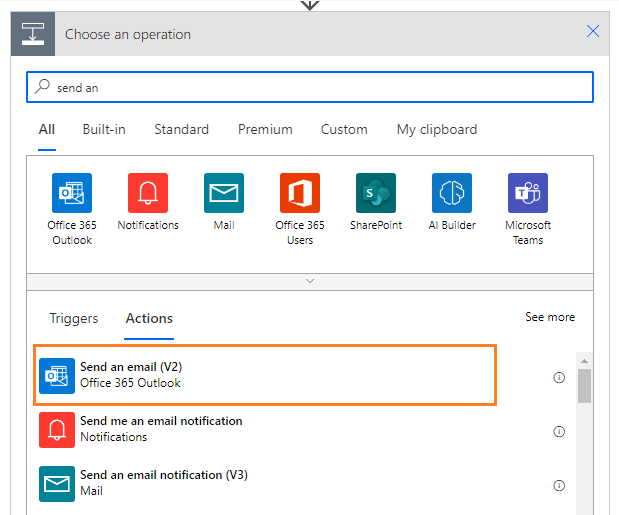Click the 'Microsoft Teams' connector label
Viewport: 619px width, 515px height.
point(528,232)
